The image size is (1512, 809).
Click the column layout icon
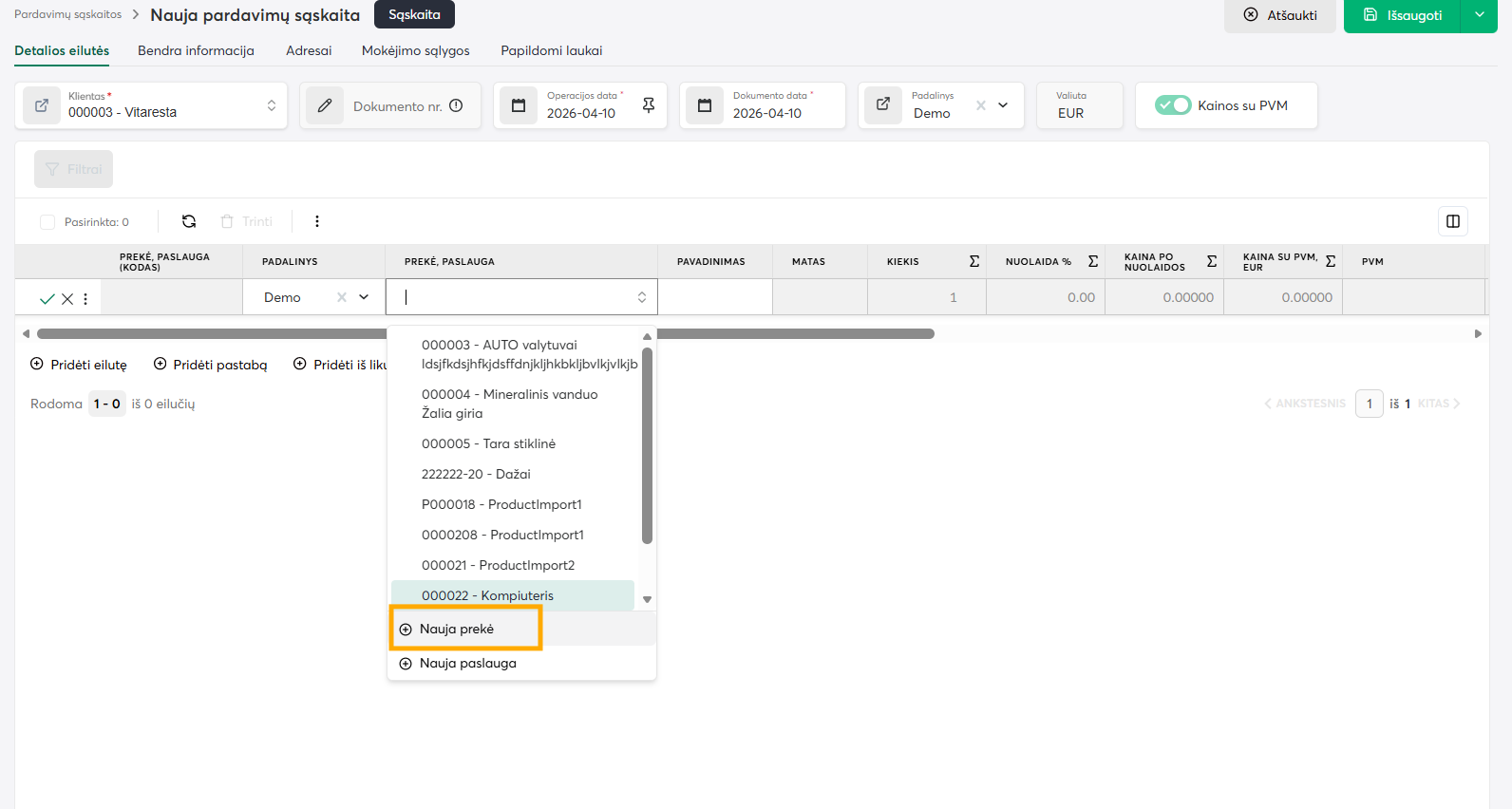(x=1452, y=221)
